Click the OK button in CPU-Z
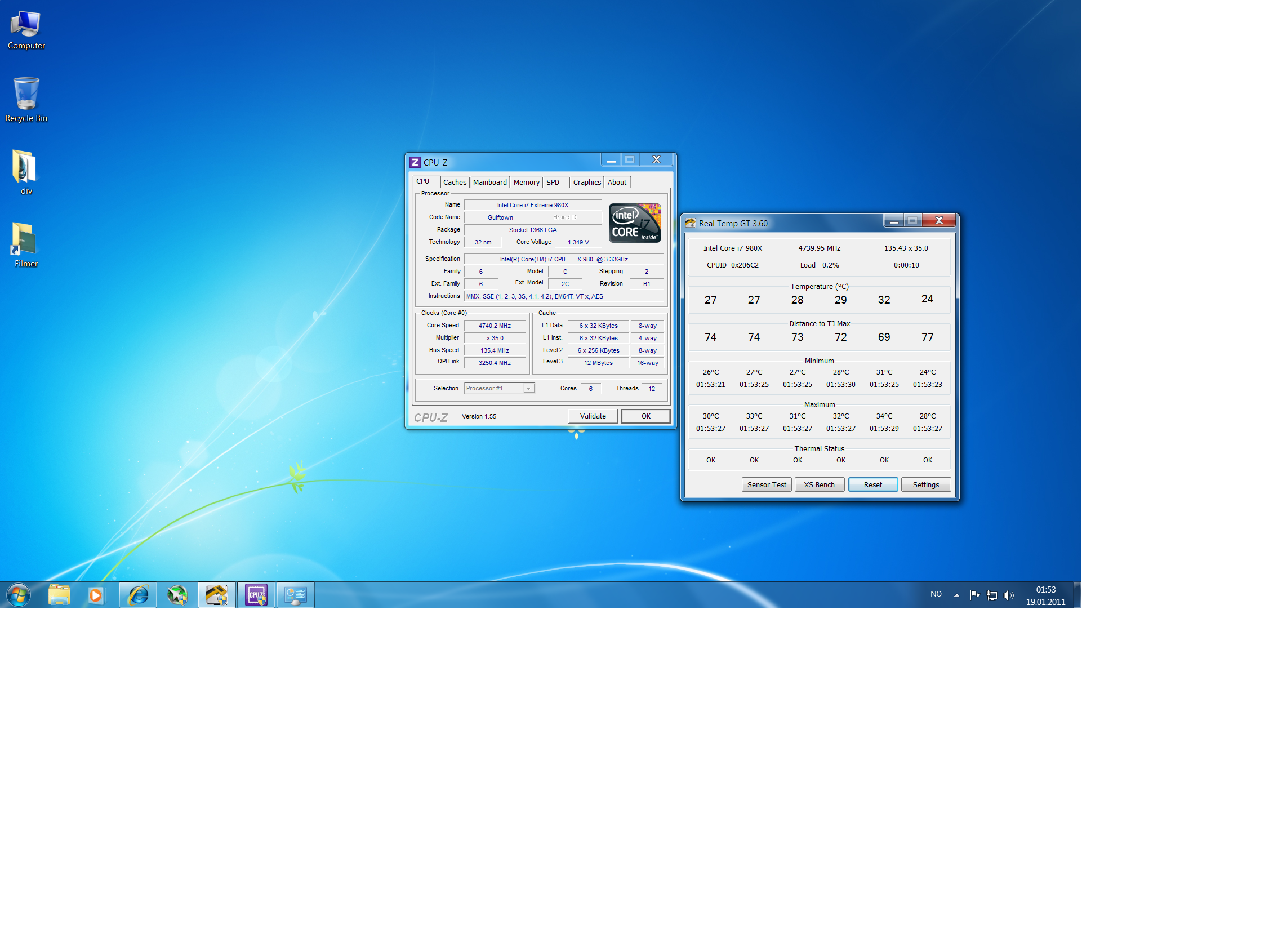Screen dimensions: 1269x952 pos(646,416)
